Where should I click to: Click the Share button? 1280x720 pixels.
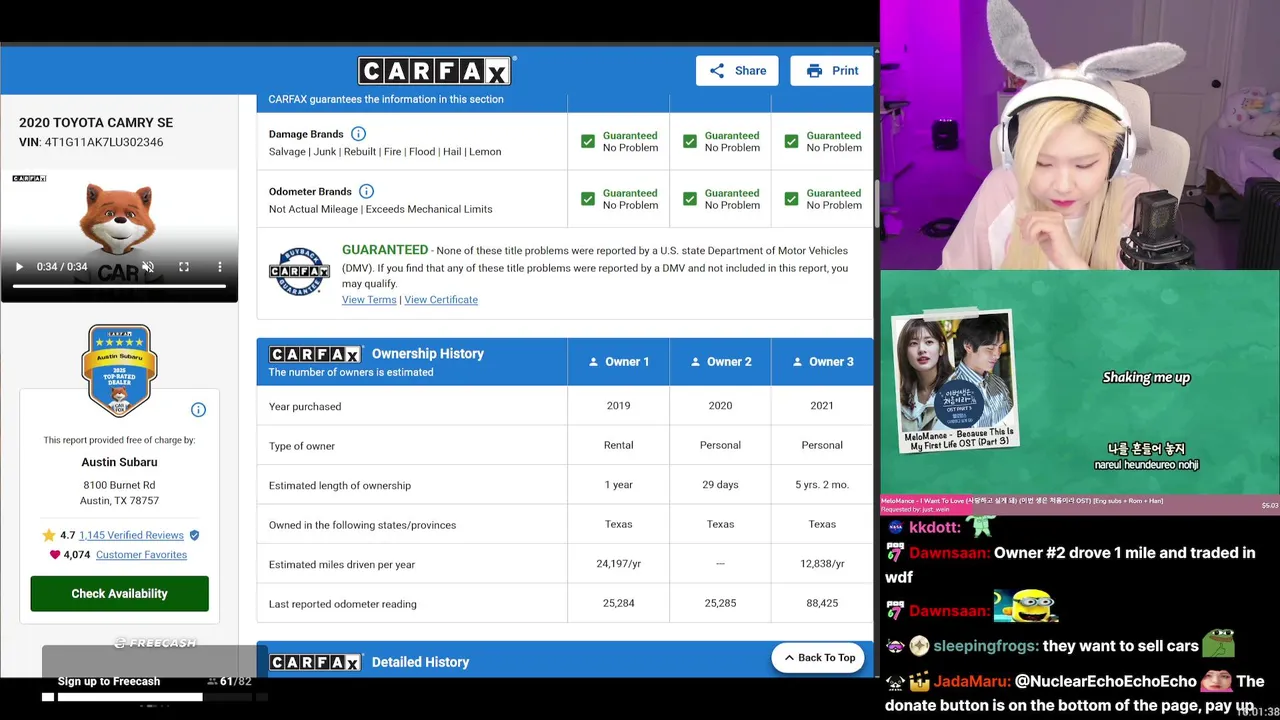tap(737, 71)
